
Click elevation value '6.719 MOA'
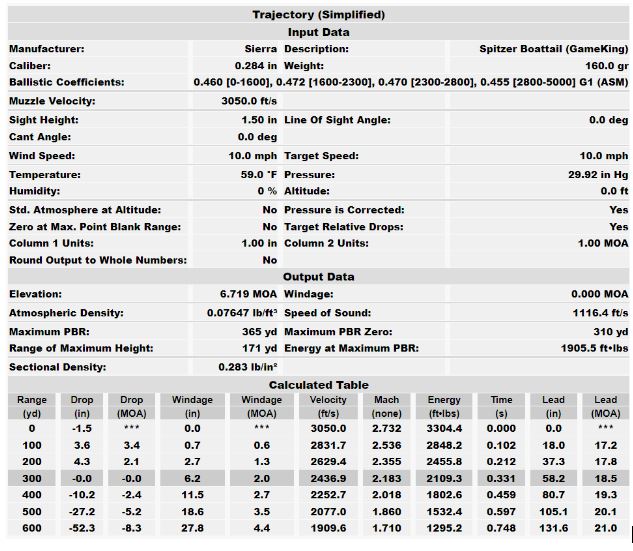[248, 294]
